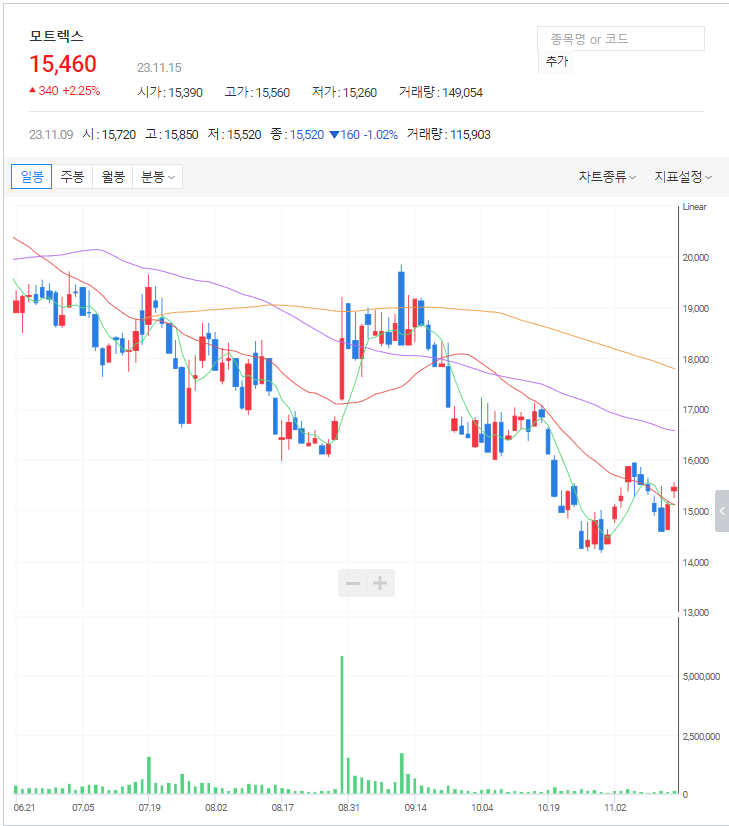Click the 시 15,720 hover open value
Image resolution: width=729 pixels, height=826 pixels.
(x=109, y=134)
